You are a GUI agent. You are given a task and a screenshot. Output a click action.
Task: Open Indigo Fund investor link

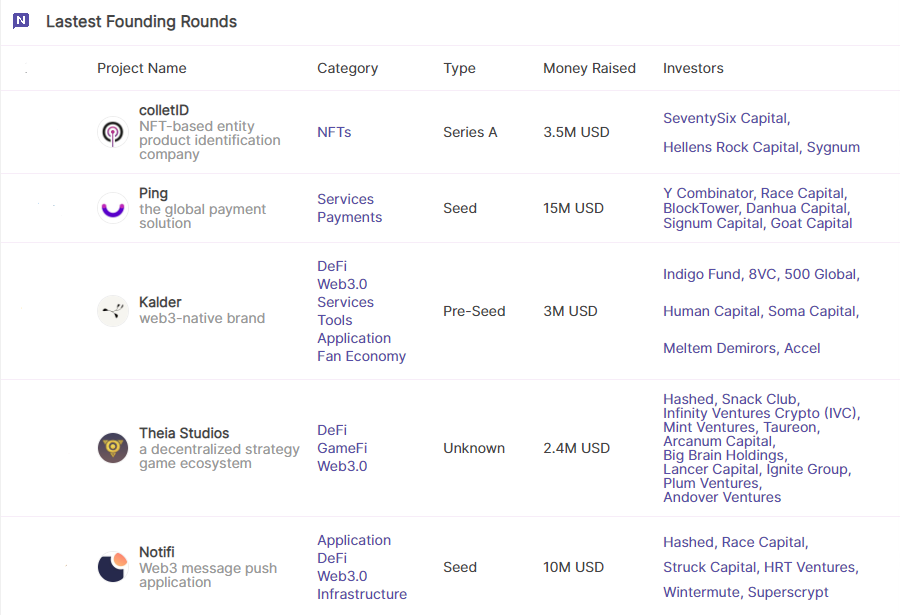703,274
